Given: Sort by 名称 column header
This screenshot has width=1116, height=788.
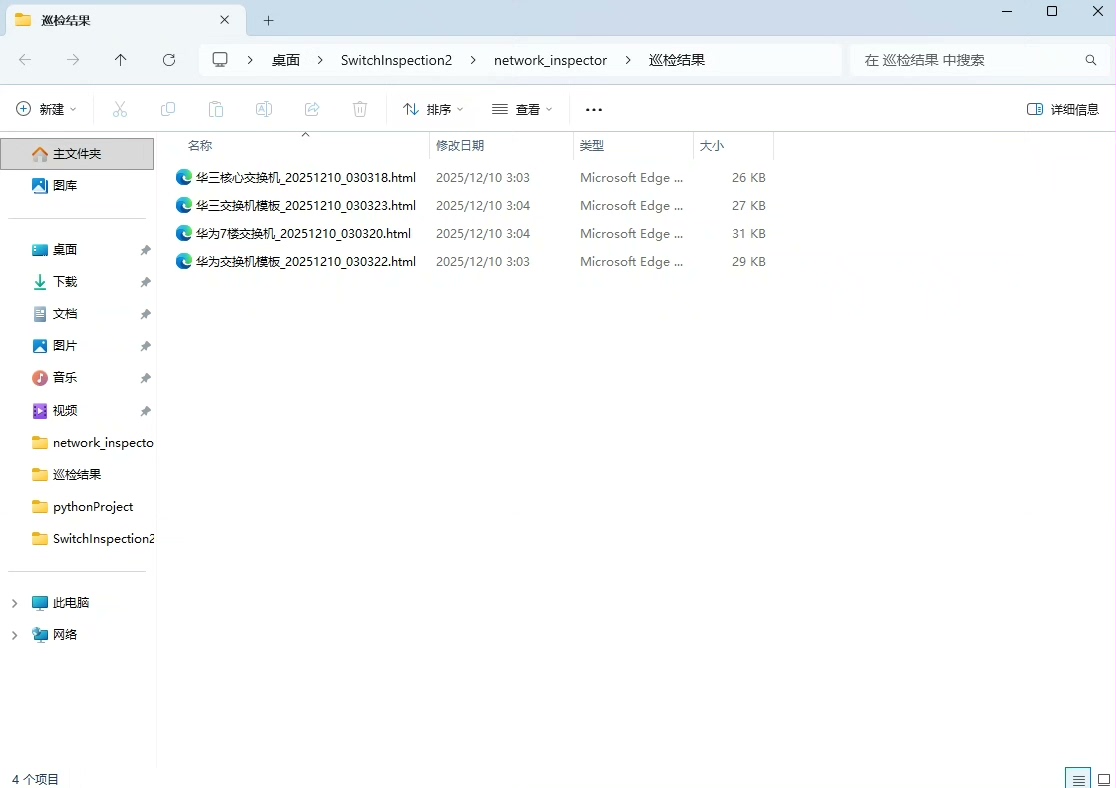Looking at the screenshot, I should 200,145.
